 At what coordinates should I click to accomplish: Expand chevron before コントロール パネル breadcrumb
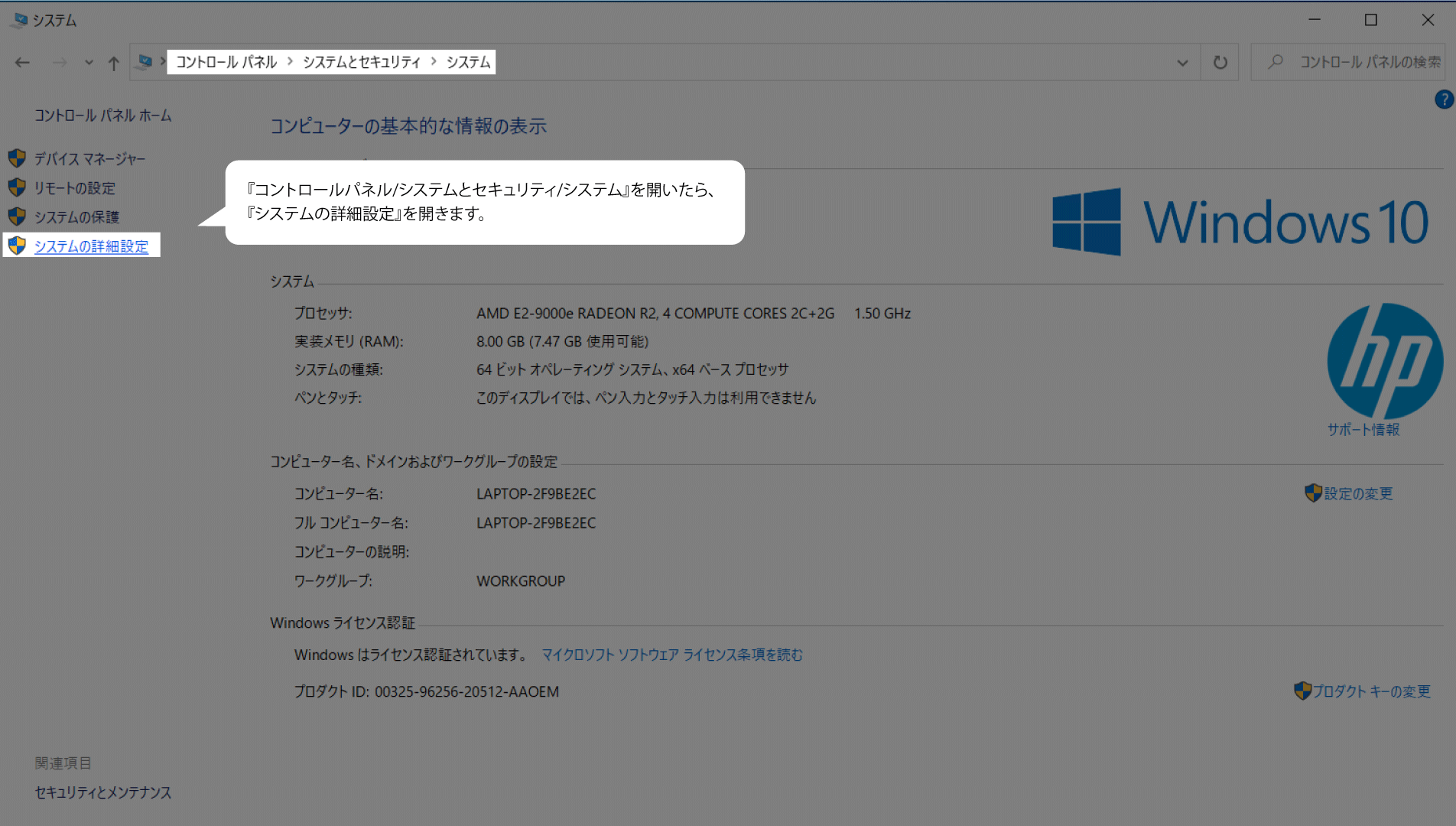tap(162, 62)
